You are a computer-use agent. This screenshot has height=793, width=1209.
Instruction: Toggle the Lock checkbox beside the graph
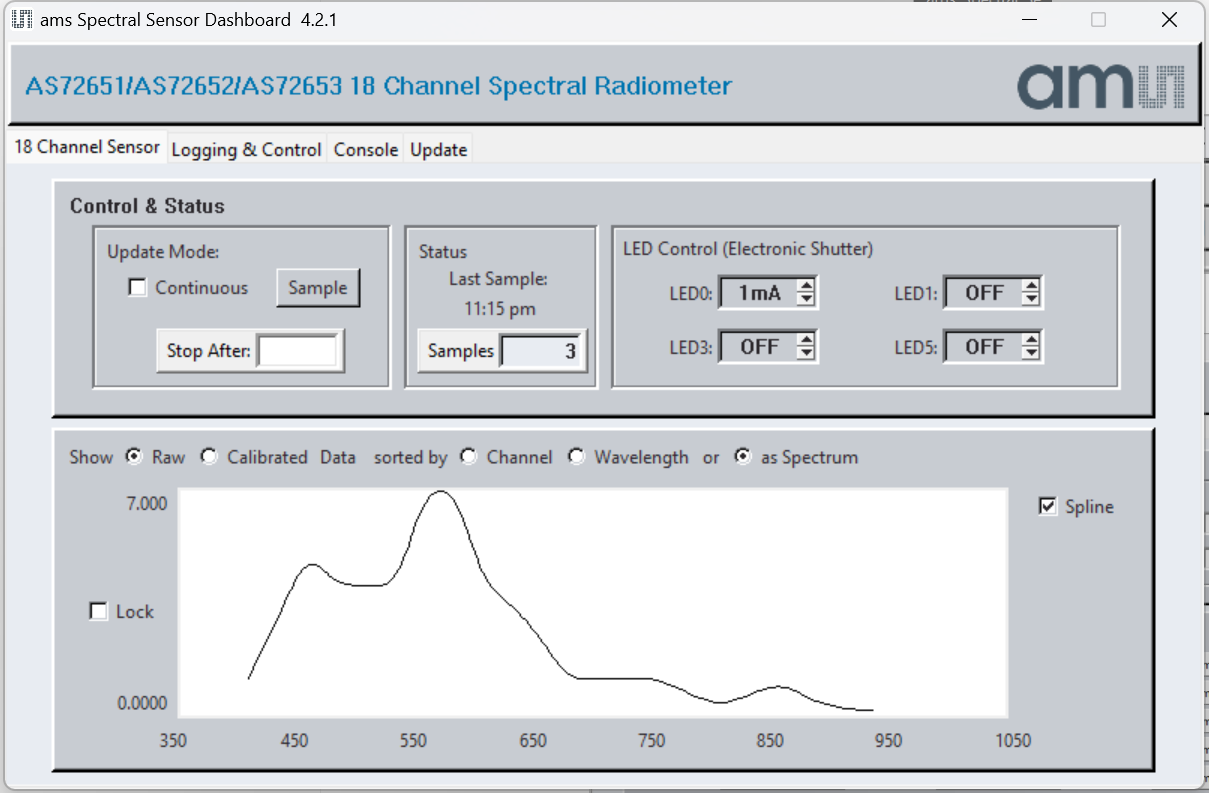[x=98, y=611]
